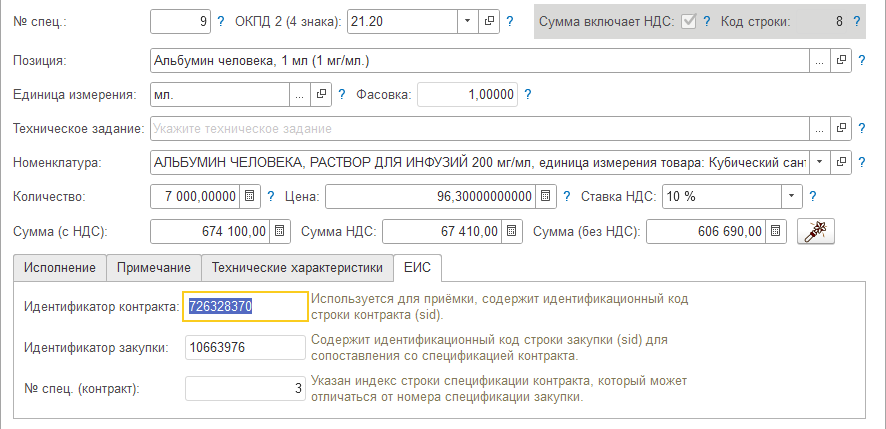The image size is (886, 429).
Task: Open Номенклатура record icon
Action: (x=841, y=162)
